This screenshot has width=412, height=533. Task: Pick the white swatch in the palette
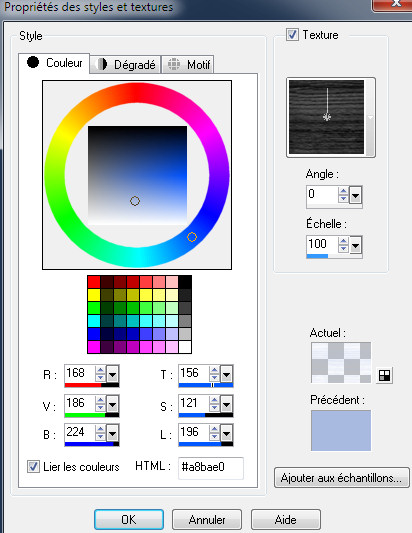point(185,347)
